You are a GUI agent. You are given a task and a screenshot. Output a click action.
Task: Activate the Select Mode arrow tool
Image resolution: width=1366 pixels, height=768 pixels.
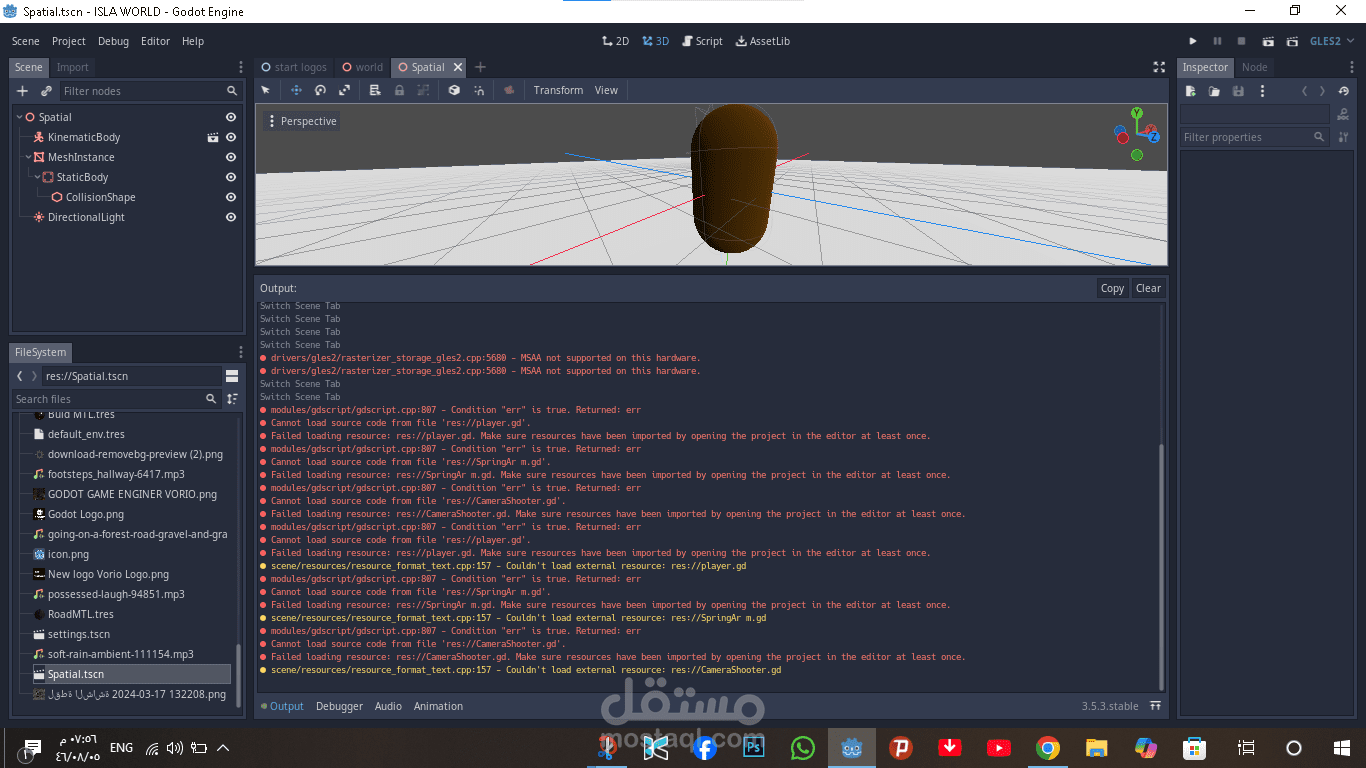point(266,90)
